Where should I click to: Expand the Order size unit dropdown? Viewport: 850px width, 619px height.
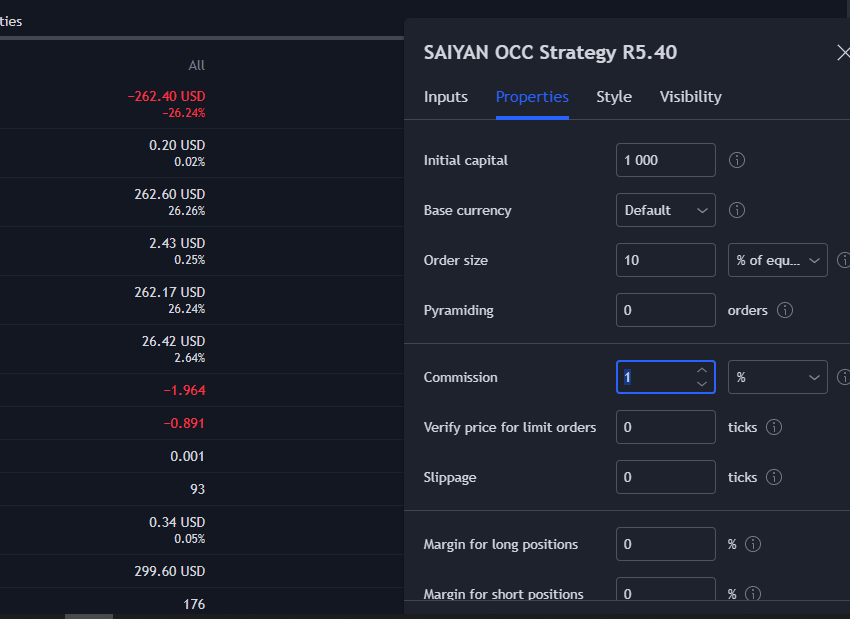coord(778,260)
